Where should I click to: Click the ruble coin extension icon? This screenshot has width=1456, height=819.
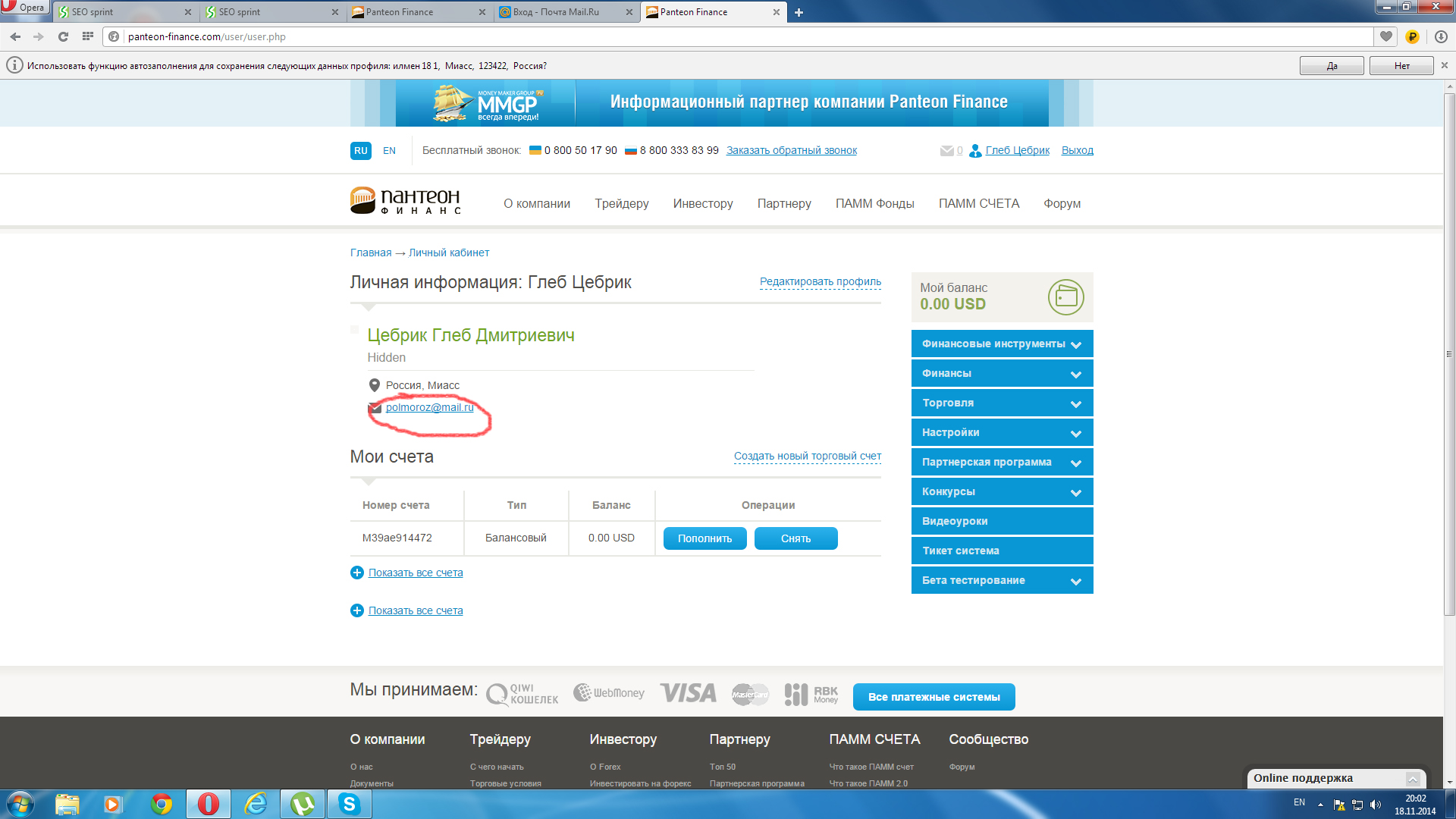click(1412, 36)
